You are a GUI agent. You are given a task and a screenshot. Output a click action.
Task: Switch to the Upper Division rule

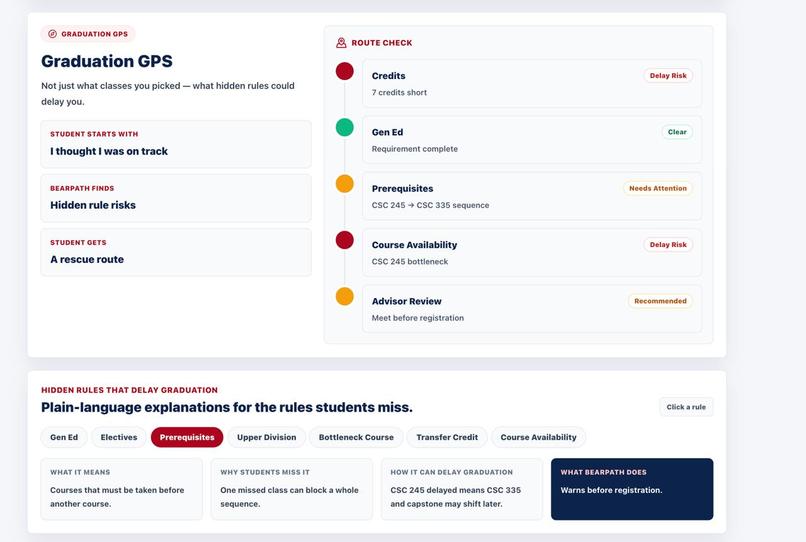(266, 437)
